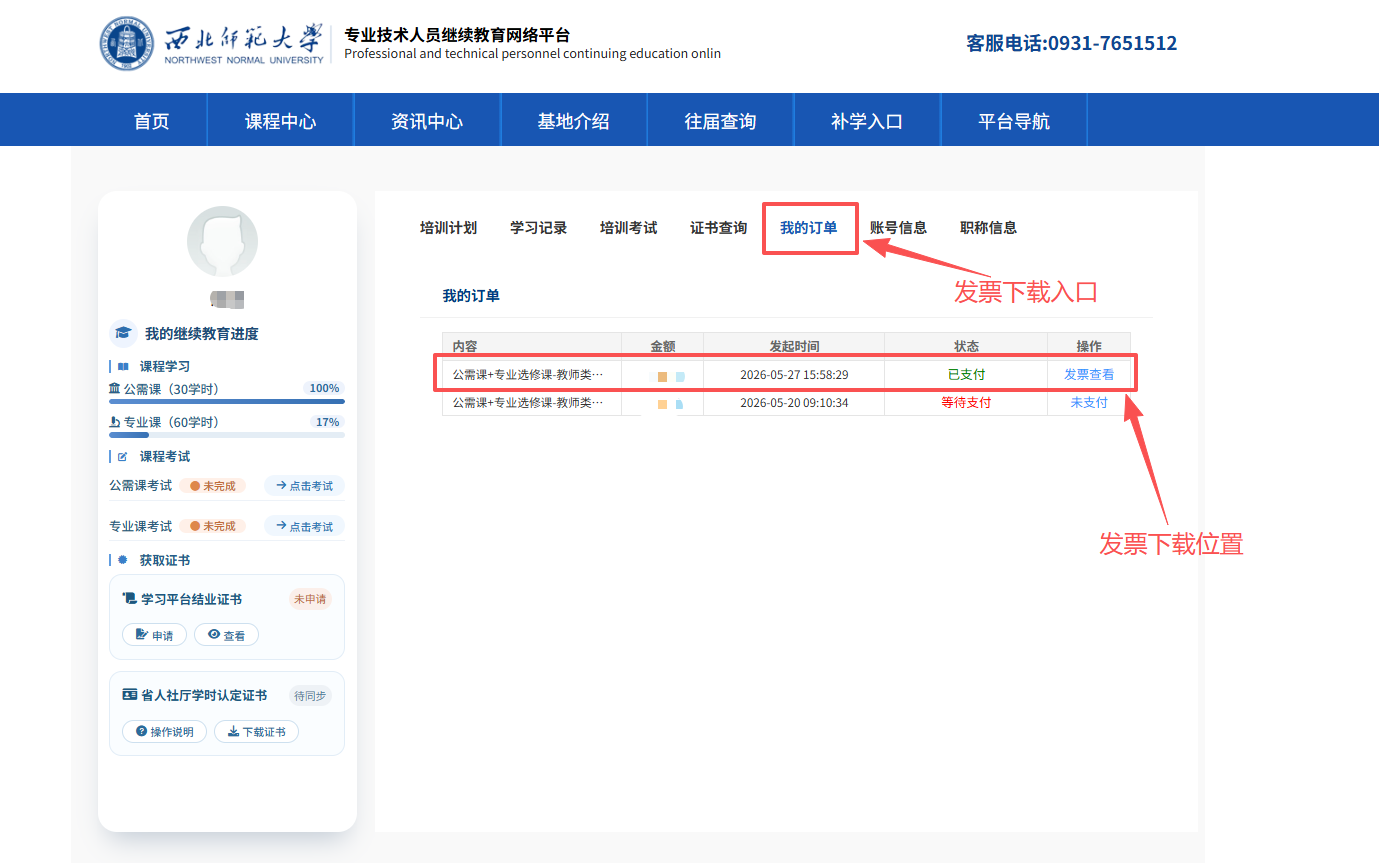Image resolution: width=1379 pixels, height=863 pixels.
Task: Click the 等待支付 status cell
Action: pos(966,402)
